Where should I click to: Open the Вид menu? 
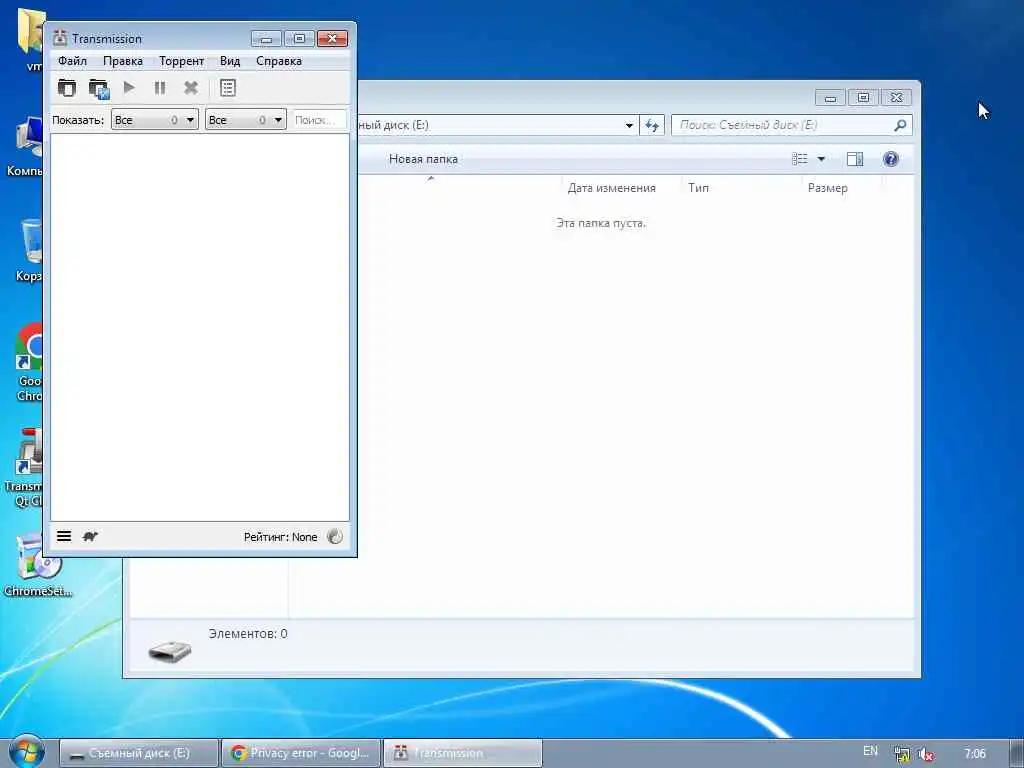(x=230, y=61)
